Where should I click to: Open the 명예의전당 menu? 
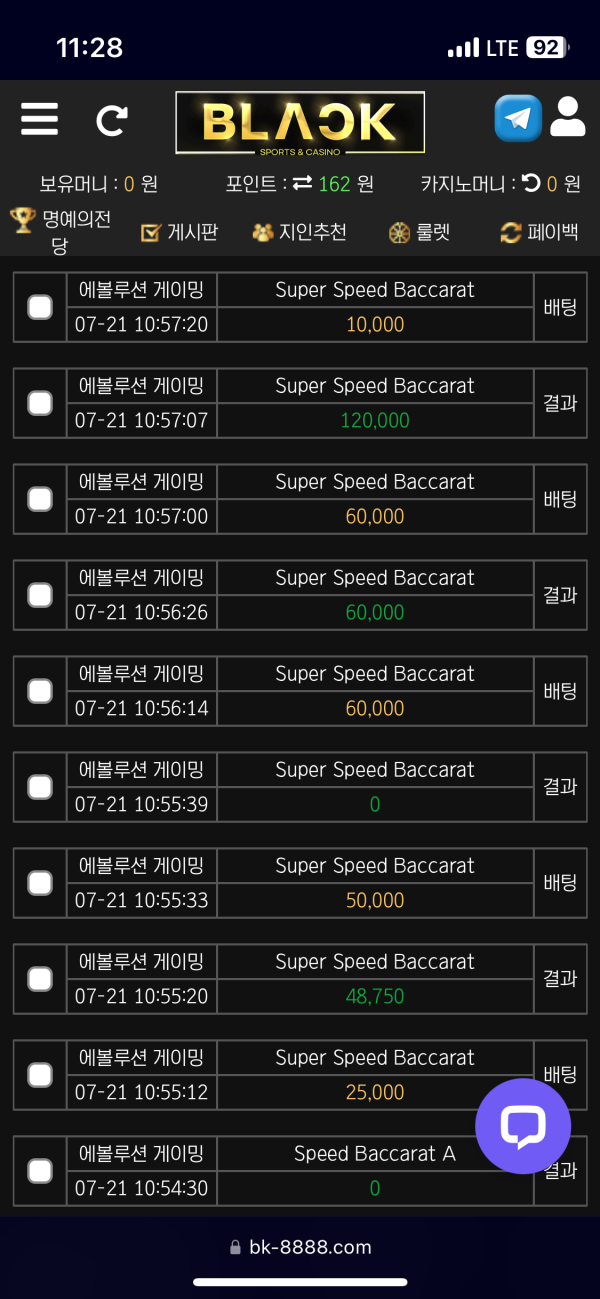click(x=60, y=231)
